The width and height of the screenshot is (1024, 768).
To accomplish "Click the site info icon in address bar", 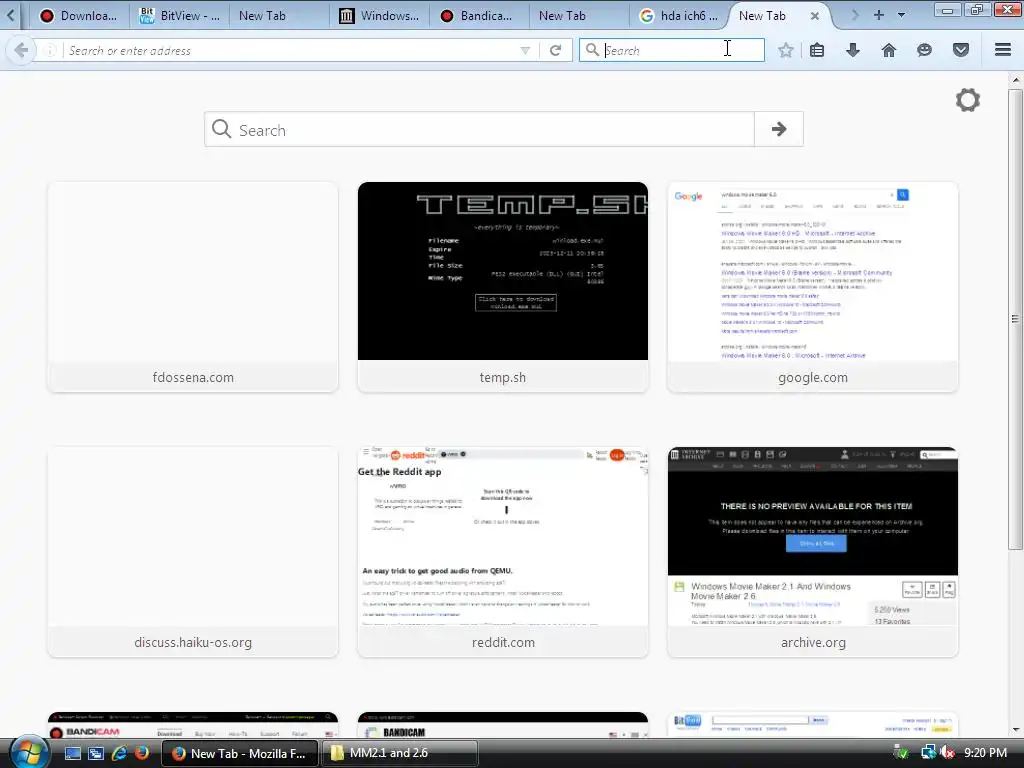I will [50, 50].
